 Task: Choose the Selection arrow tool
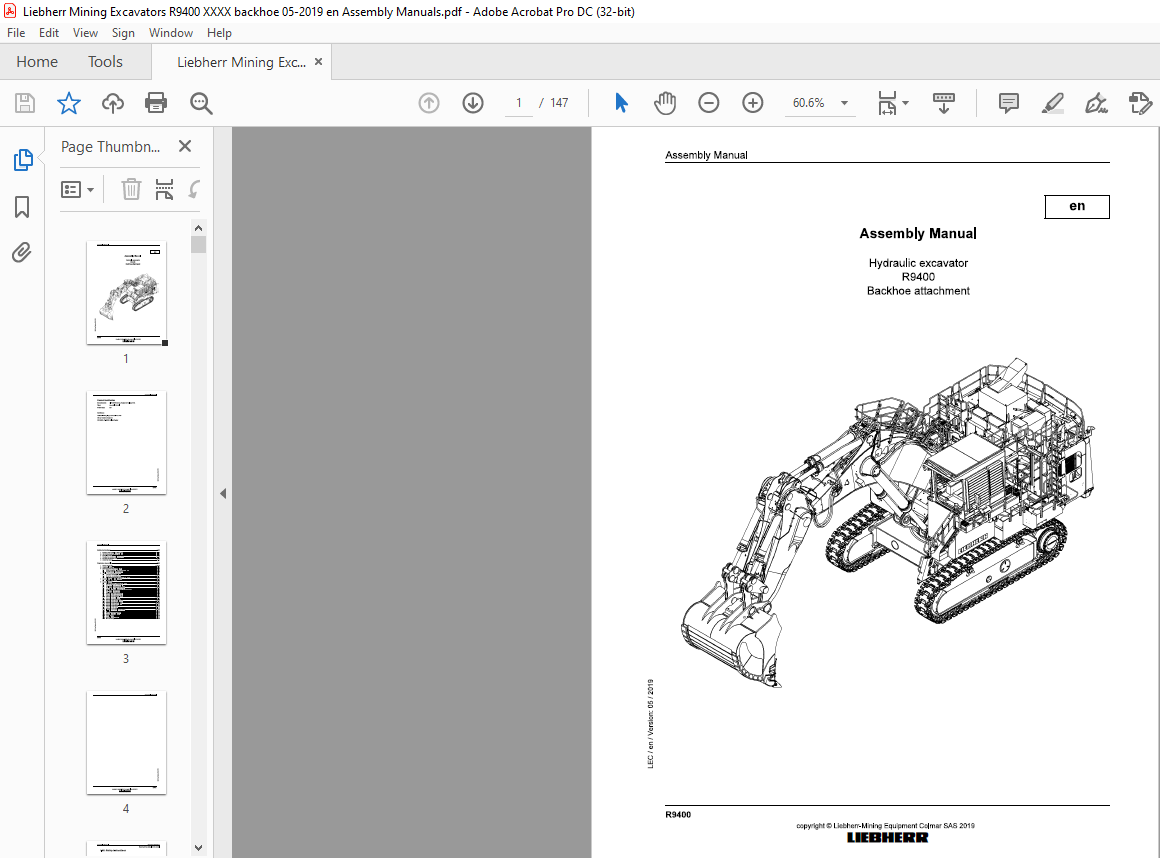click(621, 103)
